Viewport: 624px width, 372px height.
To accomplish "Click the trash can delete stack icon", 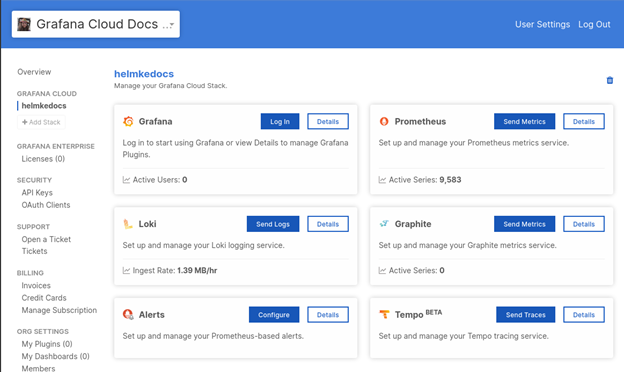I will click(609, 80).
